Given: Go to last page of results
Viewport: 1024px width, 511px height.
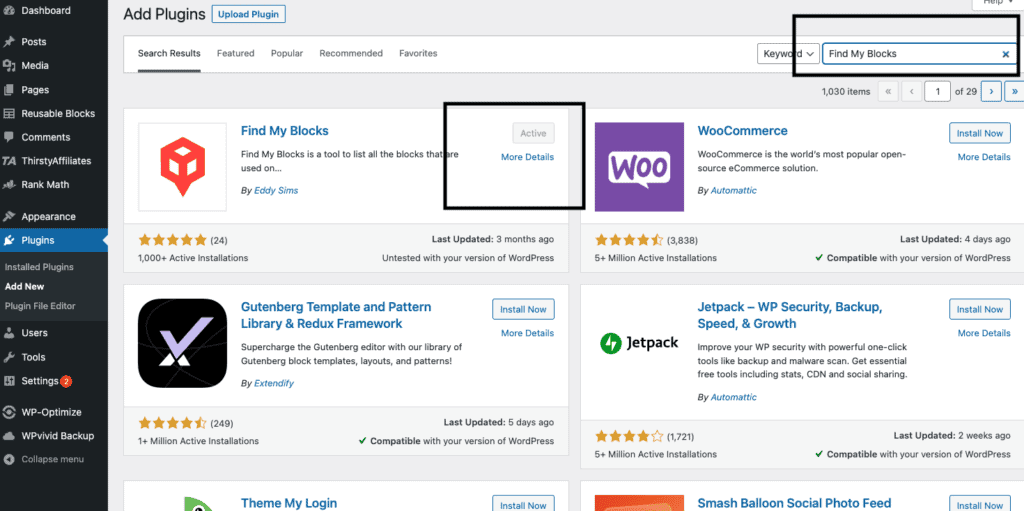Looking at the screenshot, I should pos(1015,91).
